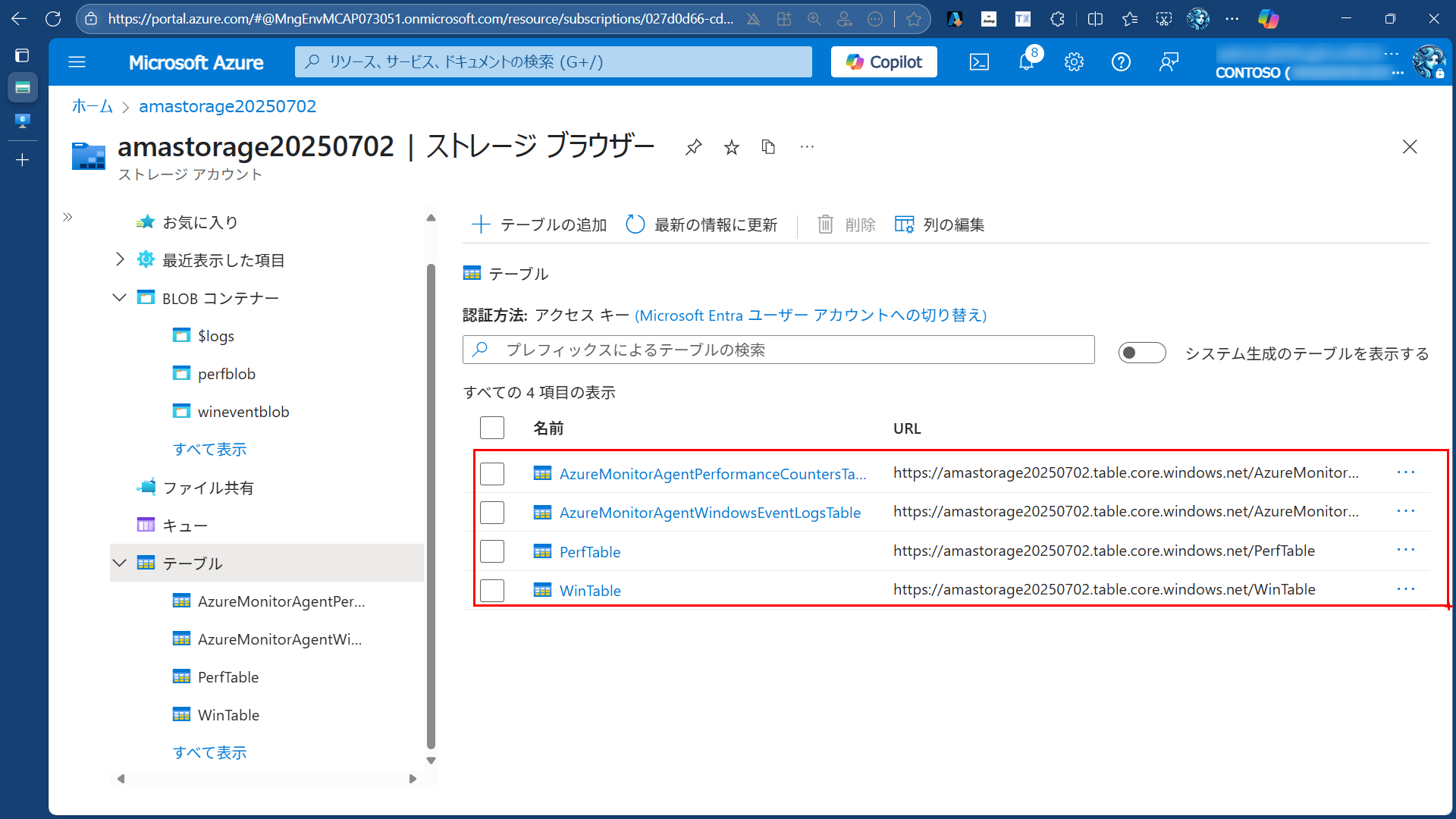This screenshot has height=819, width=1456.
Task: Click すべて表示 under テーブル tree
Action: point(209,753)
